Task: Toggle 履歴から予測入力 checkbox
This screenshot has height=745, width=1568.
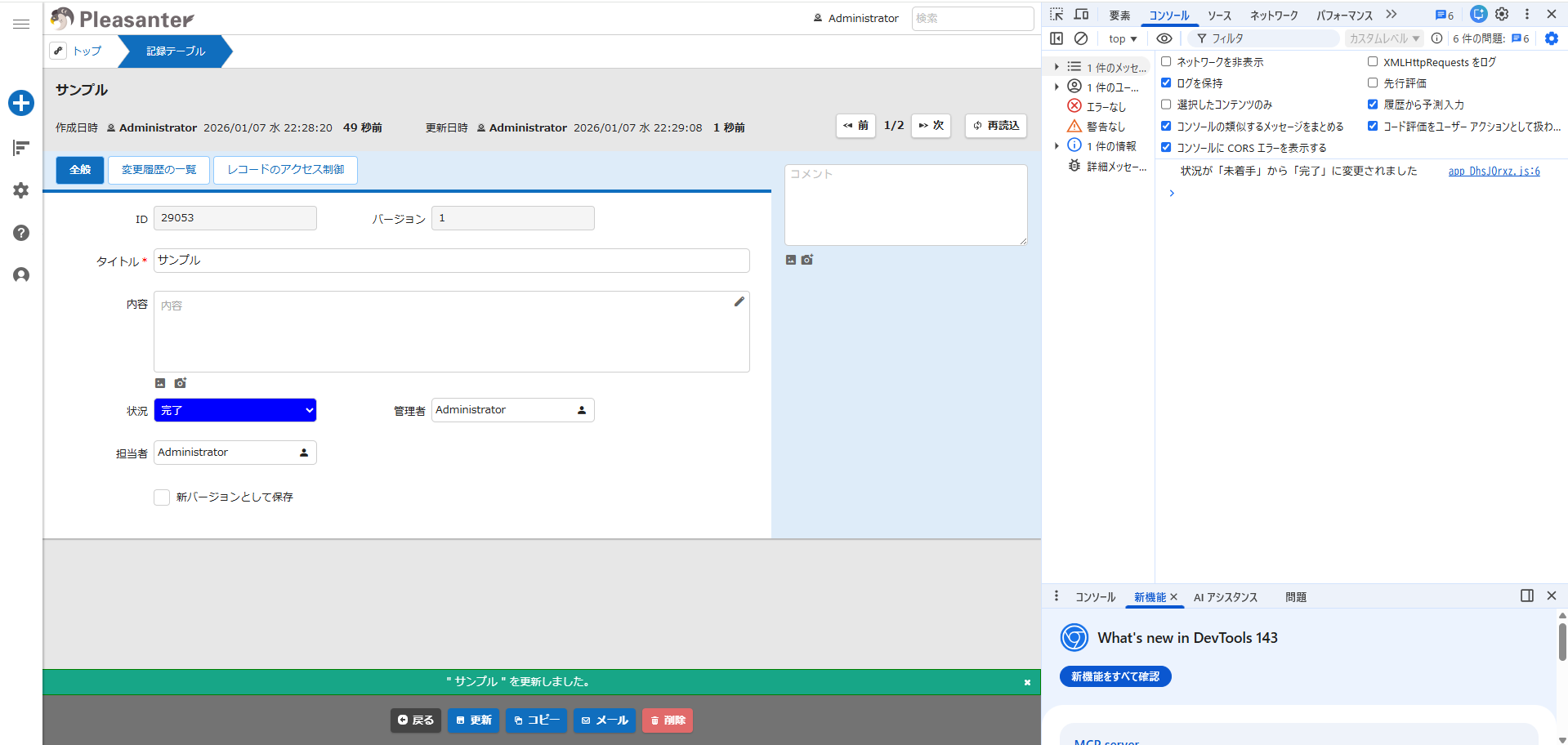Action: 1373,104
